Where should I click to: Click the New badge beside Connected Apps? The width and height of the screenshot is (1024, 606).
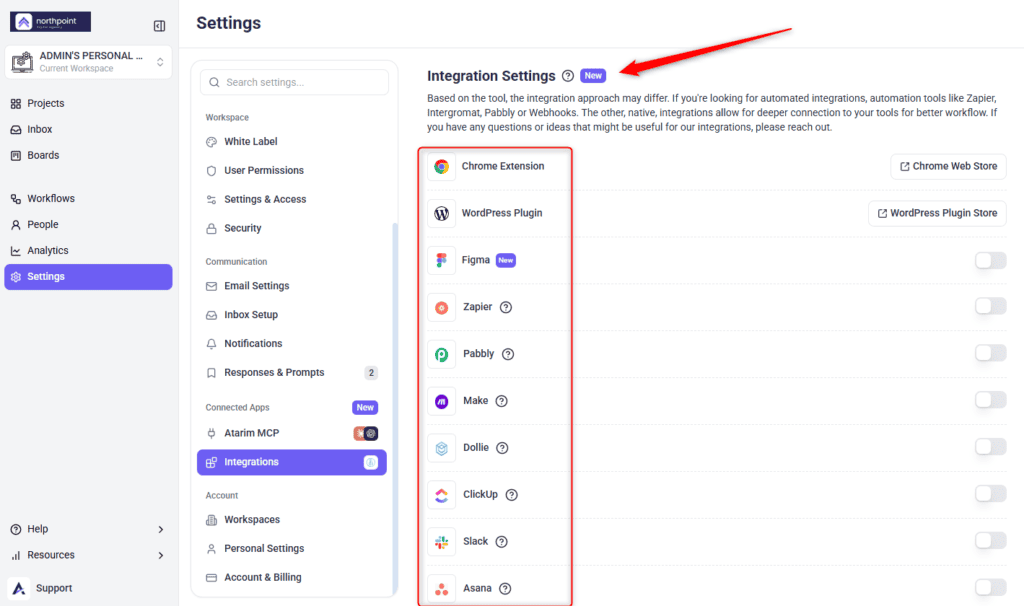365,407
